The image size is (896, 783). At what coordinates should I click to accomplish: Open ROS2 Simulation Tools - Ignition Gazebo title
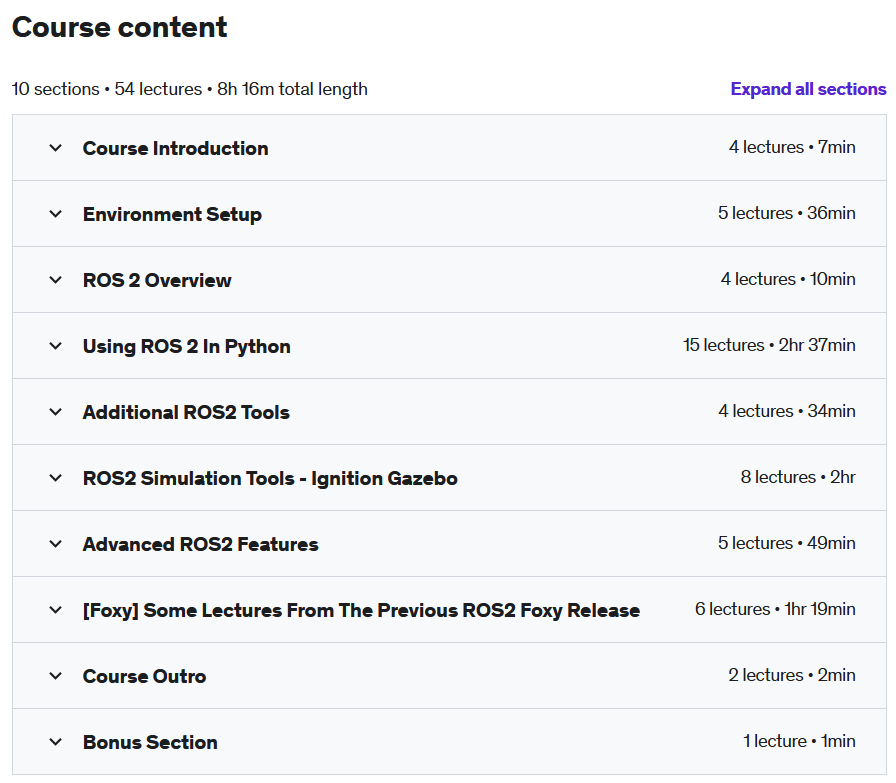(270, 478)
